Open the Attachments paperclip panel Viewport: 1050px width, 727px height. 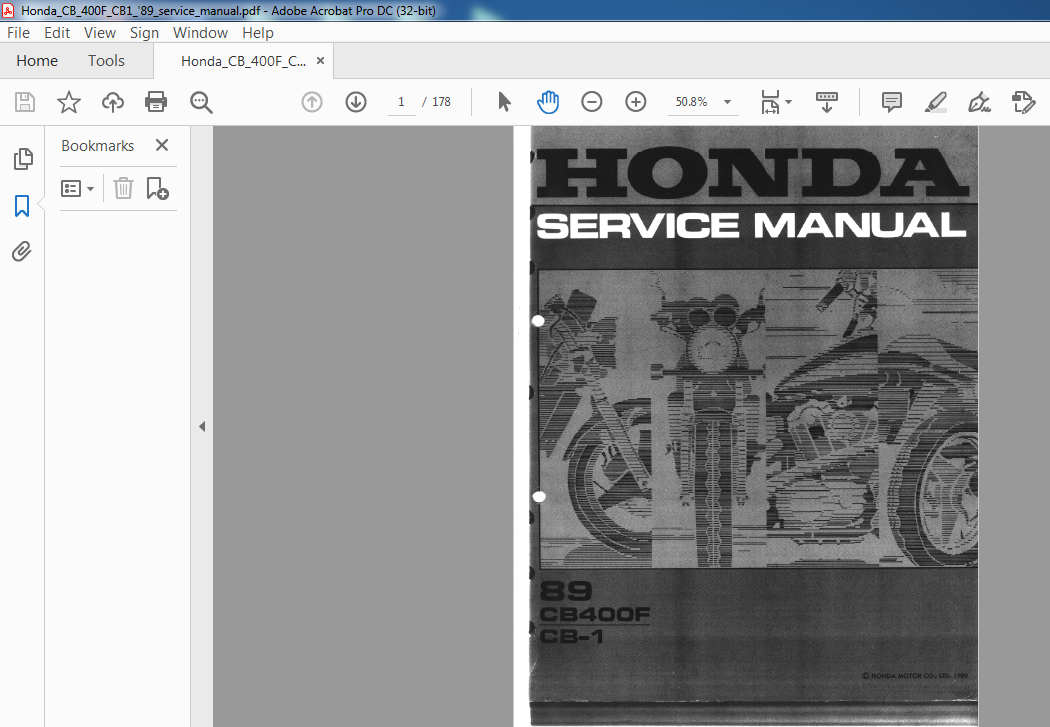[21, 252]
